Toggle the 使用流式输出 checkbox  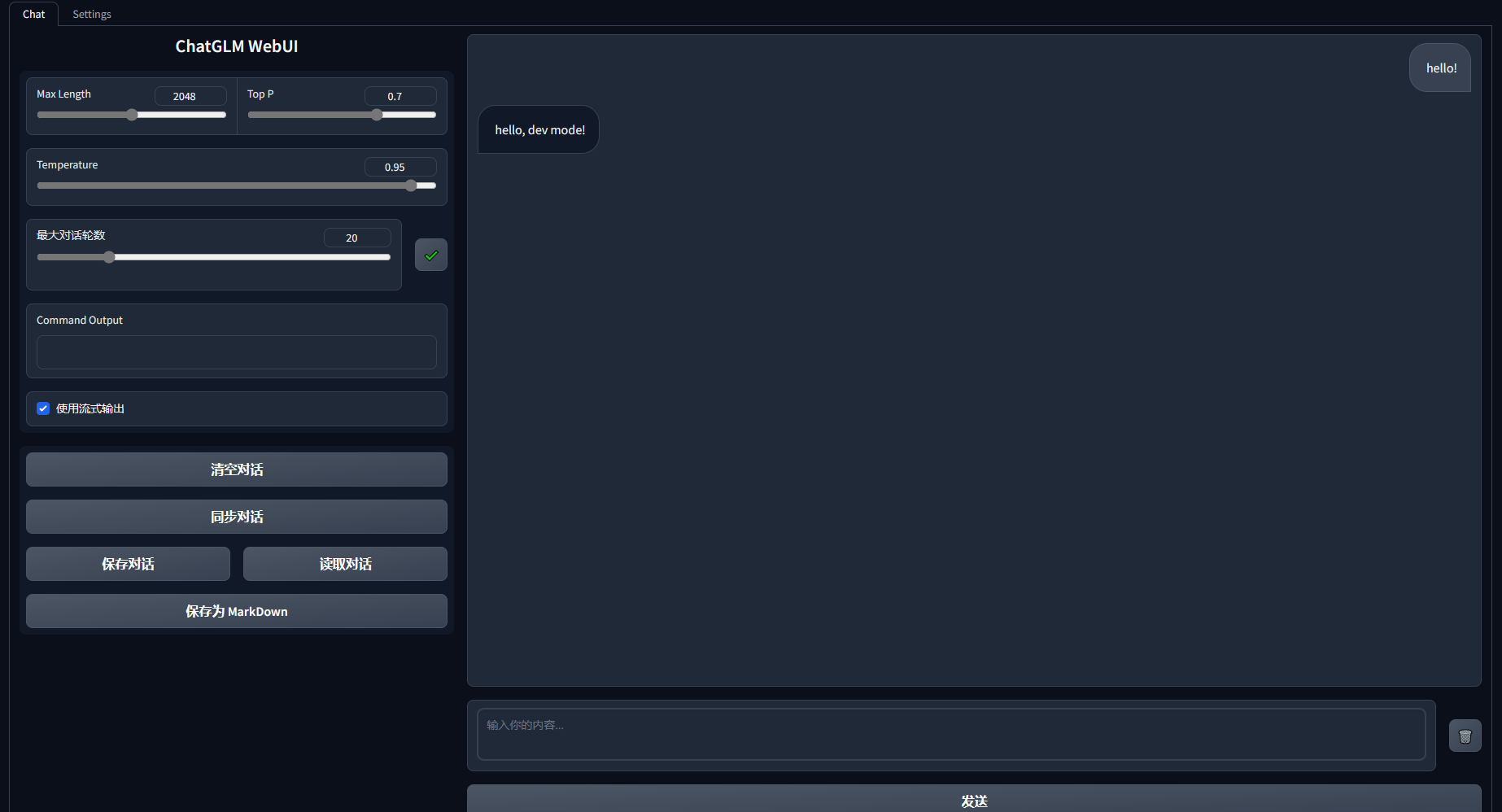[43, 408]
